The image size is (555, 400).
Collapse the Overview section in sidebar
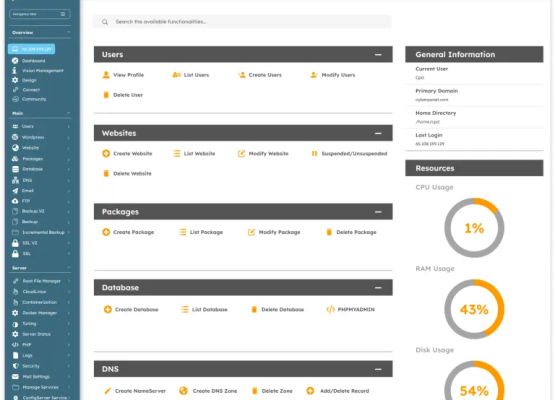tap(68, 32)
